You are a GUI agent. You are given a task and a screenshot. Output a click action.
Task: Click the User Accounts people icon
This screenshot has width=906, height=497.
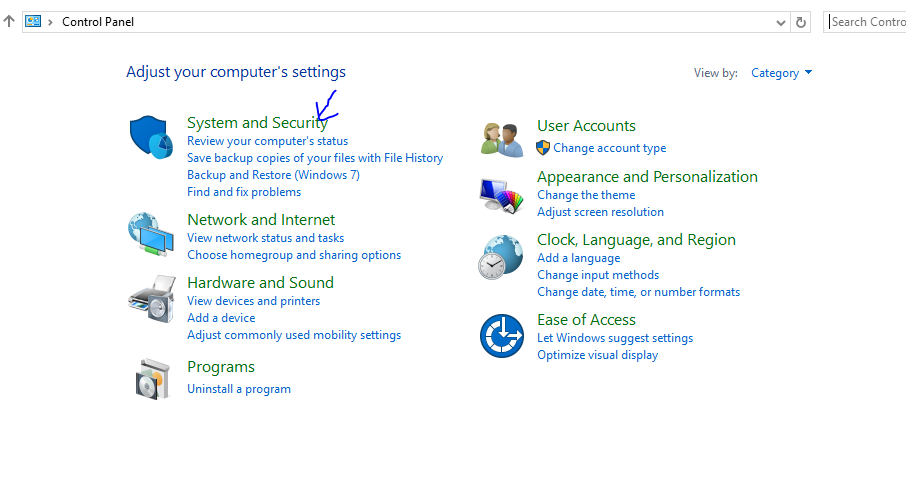click(x=502, y=140)
